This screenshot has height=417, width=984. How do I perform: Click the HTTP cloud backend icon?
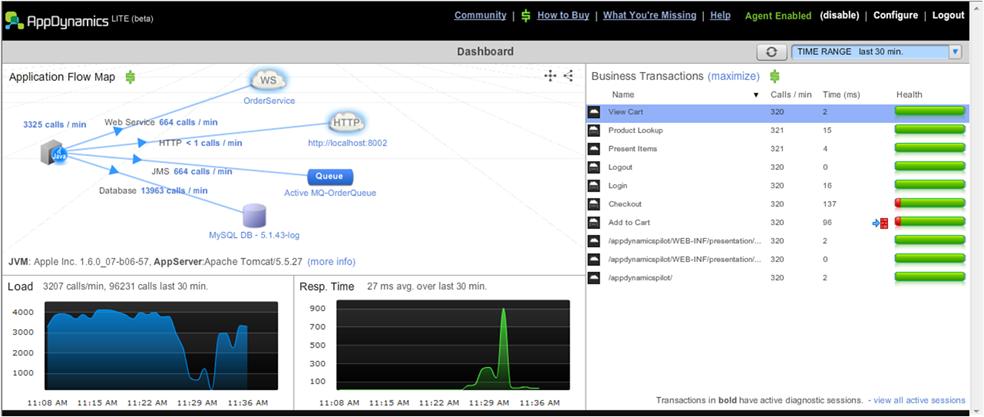coord(346,123)
